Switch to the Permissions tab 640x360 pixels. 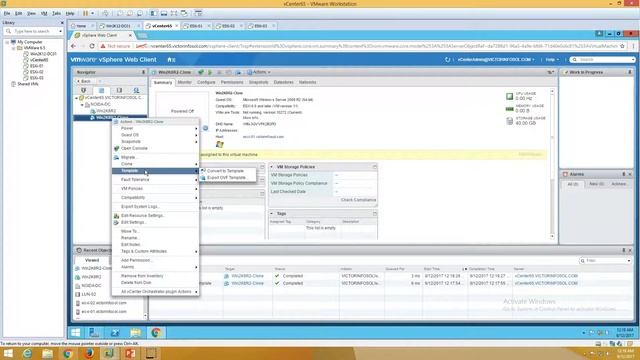pos(232,82)
